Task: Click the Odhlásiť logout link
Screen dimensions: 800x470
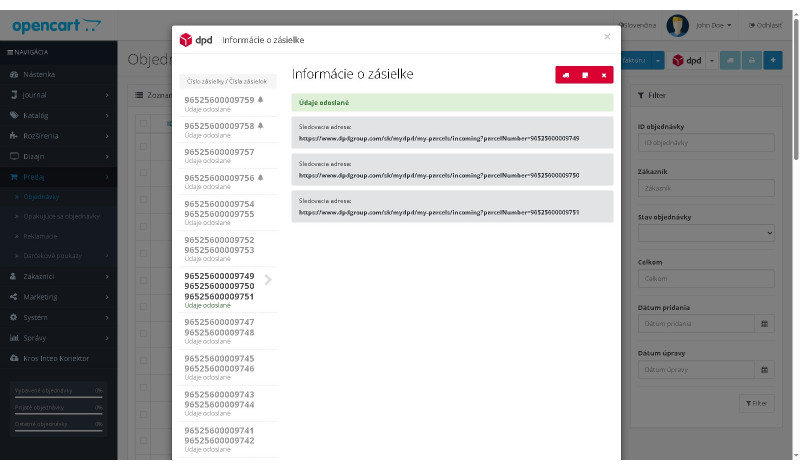Action: pos(765,25)
